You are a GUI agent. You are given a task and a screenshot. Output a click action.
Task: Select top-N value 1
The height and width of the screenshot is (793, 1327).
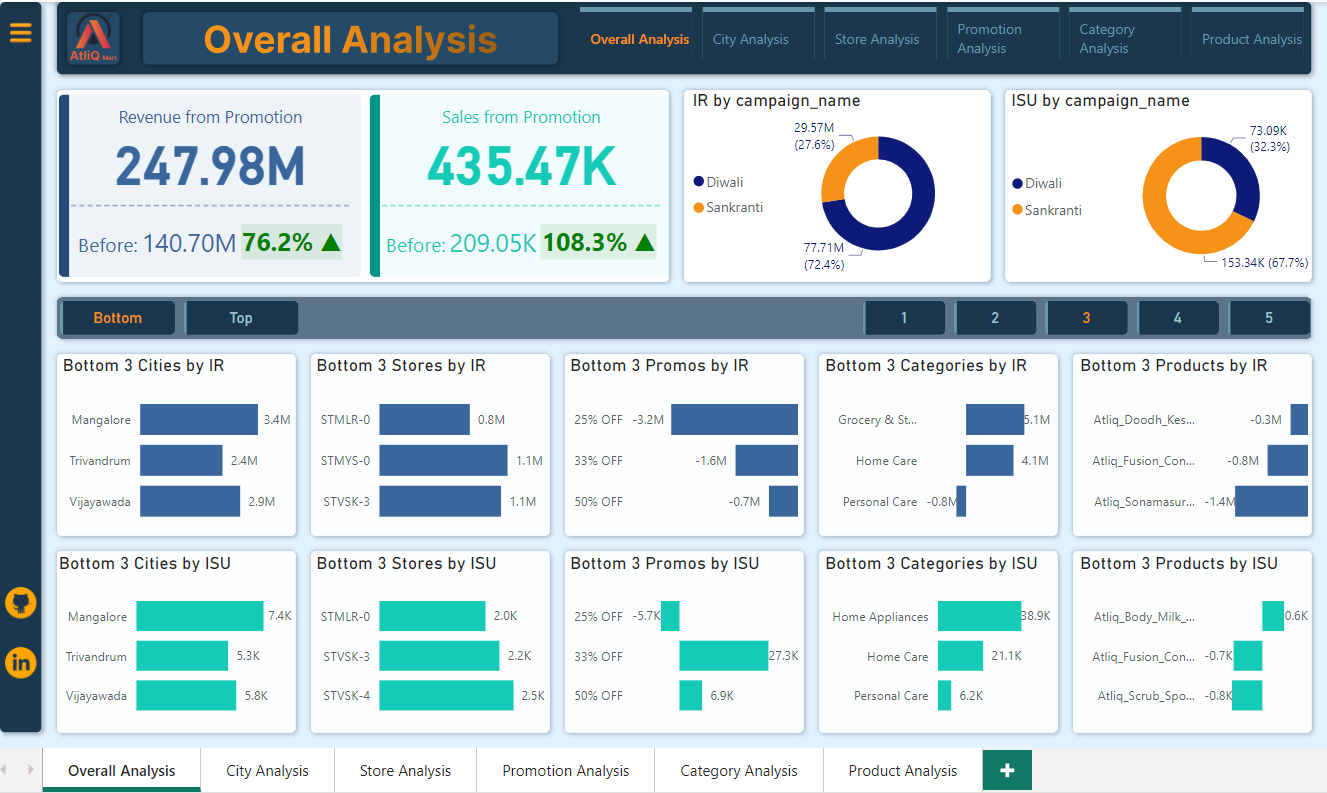904,318
